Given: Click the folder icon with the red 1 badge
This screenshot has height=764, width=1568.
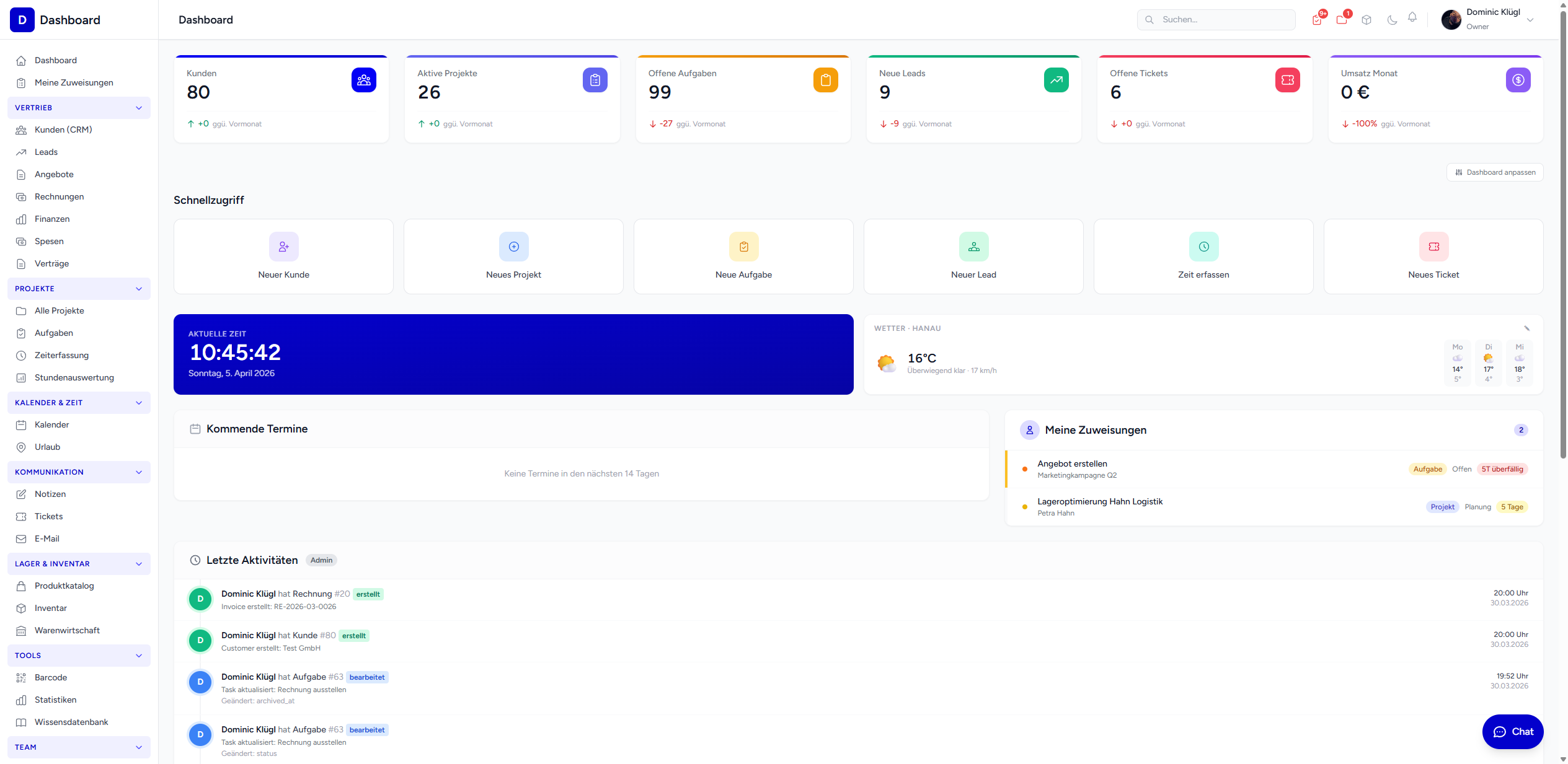Looking at the screenshot, I should point(1341,19).
